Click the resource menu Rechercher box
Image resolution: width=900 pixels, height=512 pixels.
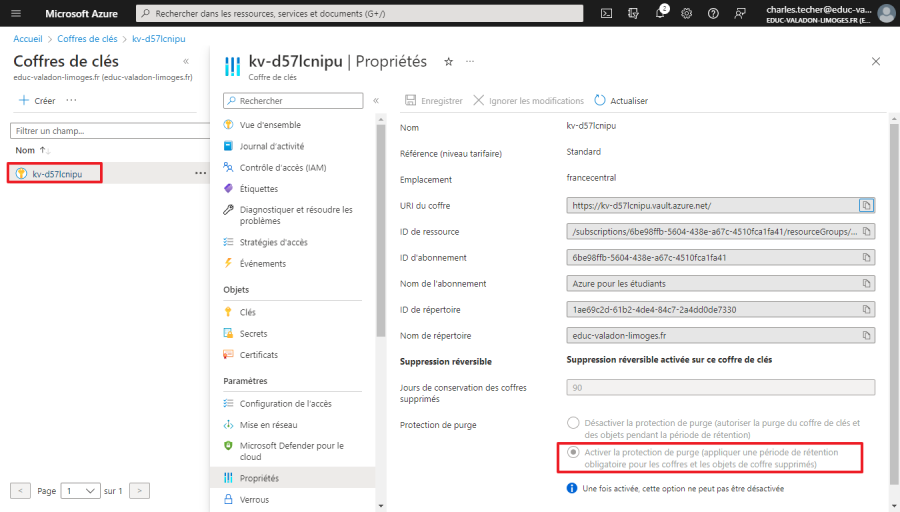tap(293, 100)
